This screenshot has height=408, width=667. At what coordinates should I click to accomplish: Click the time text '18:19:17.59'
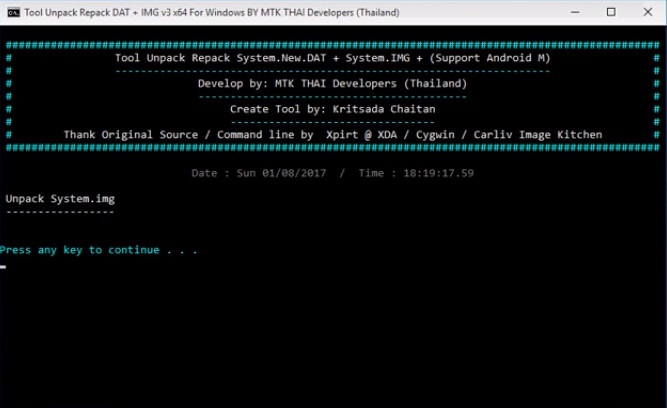[439, 173]
